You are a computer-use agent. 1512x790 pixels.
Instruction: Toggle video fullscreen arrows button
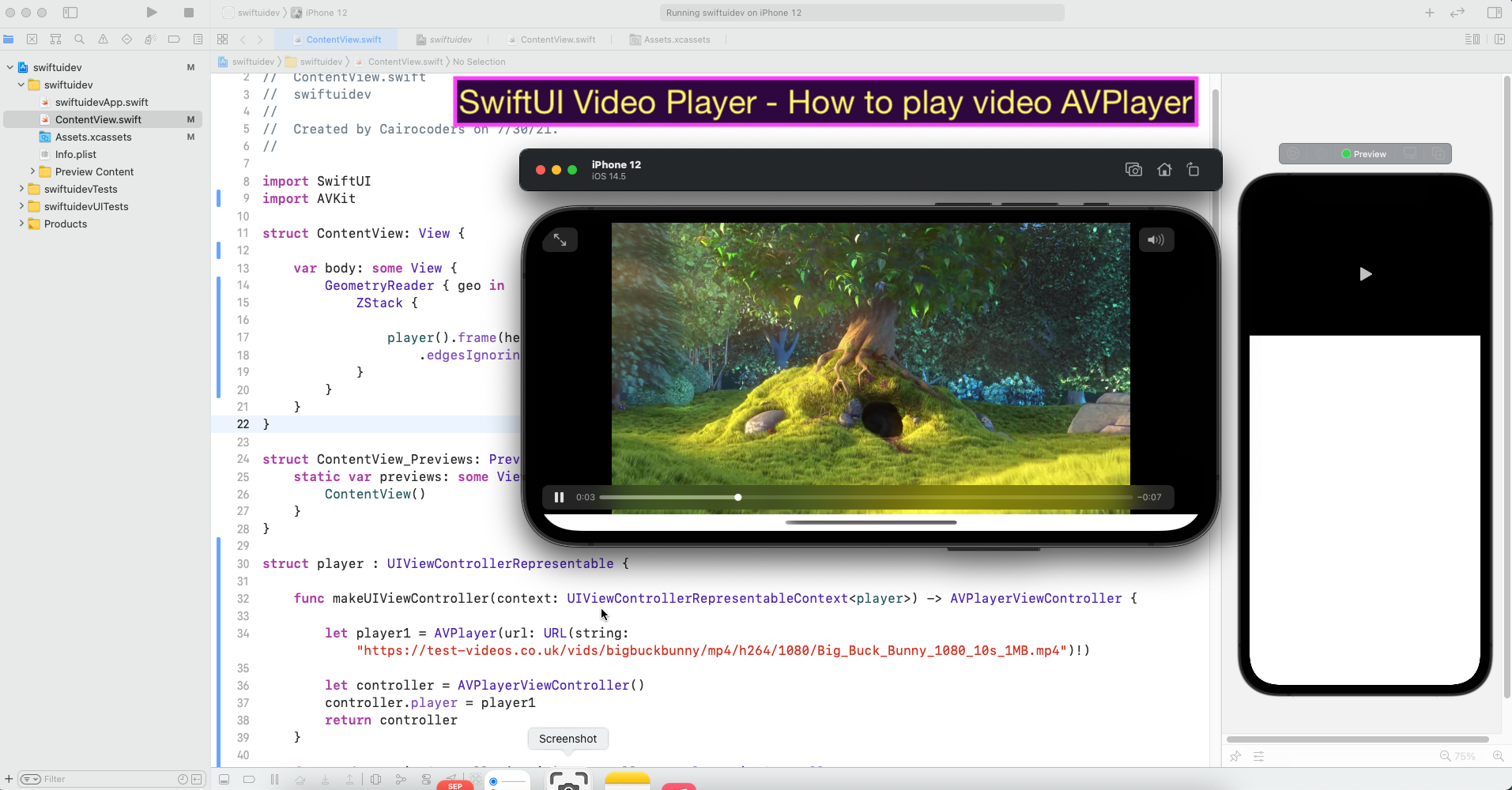[x=560, y=240]
